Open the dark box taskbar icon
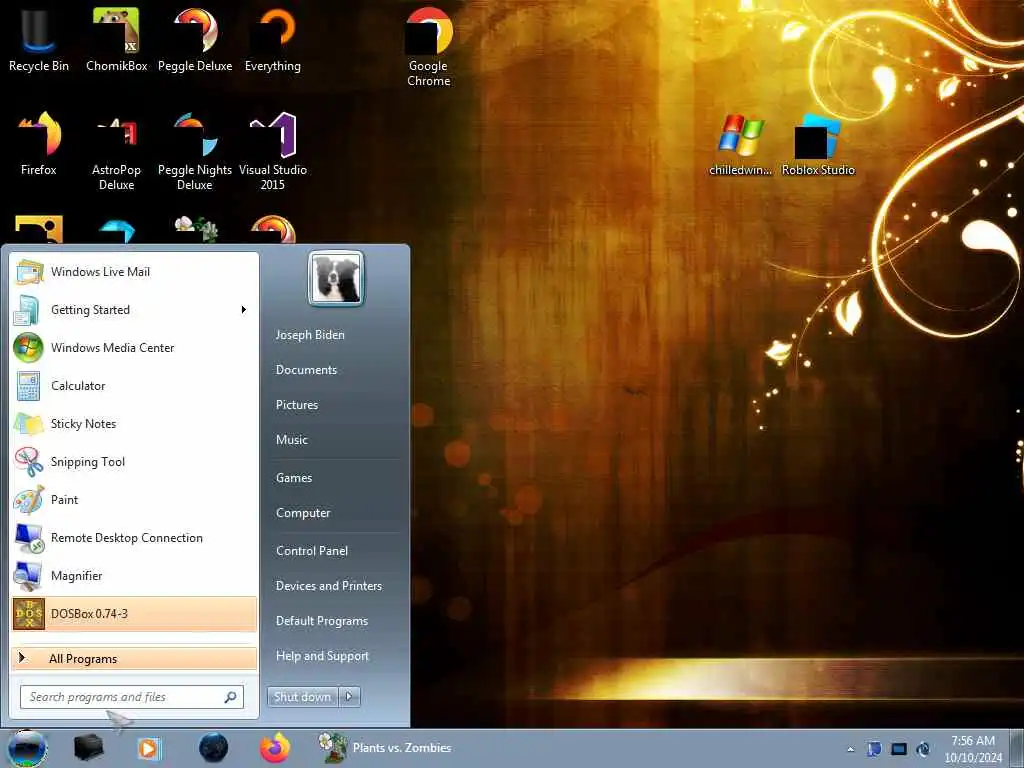Image resolution: width=1024 pixels, height=768 pixels. 89,748
